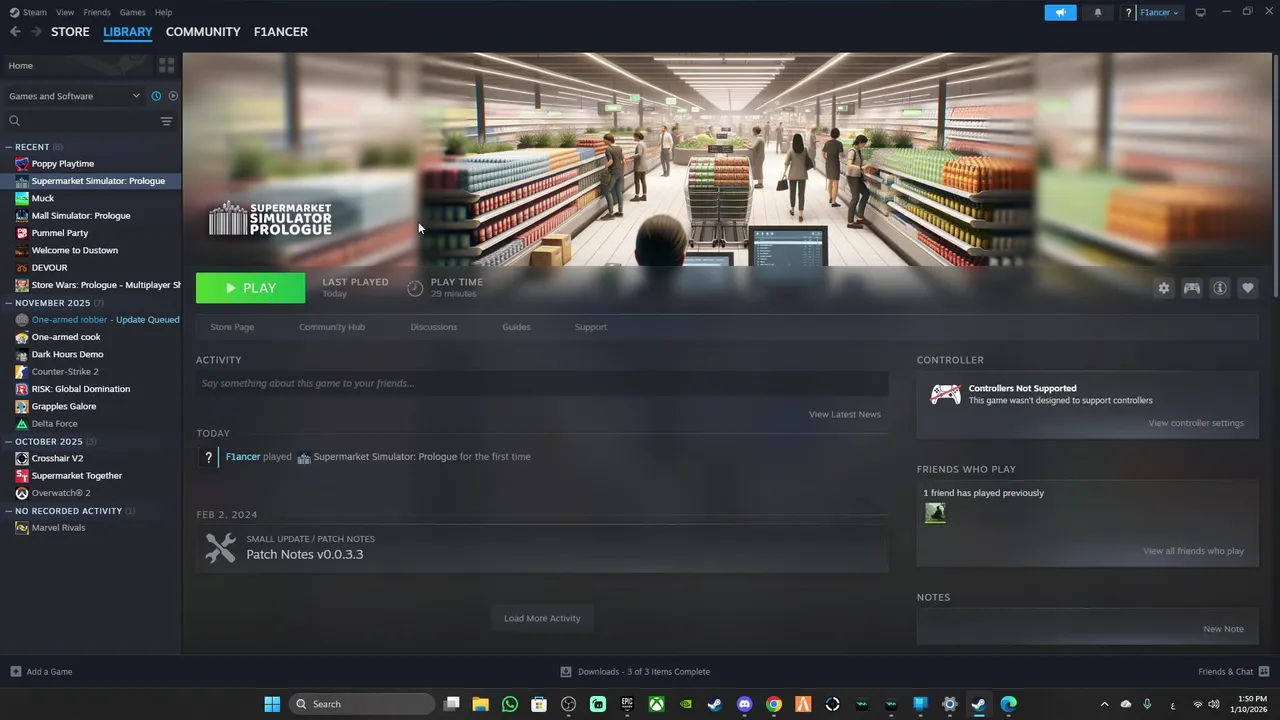Open the game's Store Page link
Image resolution: width=1280 pixels, height=720 pixels.
pyautogui.click(x=232, y=327)
